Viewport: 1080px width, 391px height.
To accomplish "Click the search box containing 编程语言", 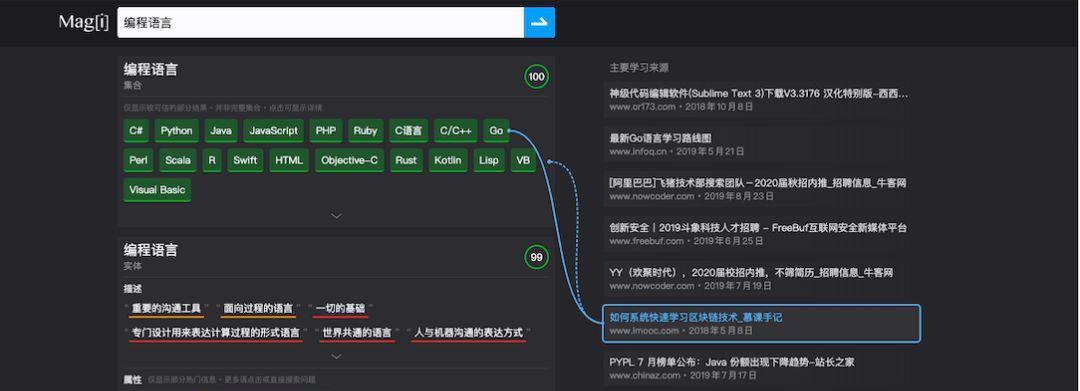I will click(x=320, y=23).
